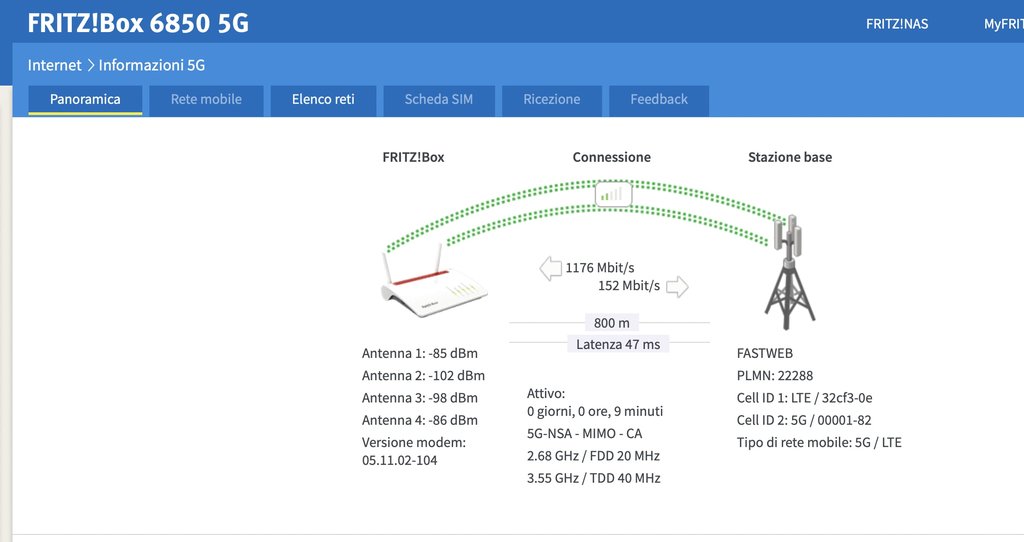Click the Versione modem label
1024x542 pixels.
pyautogui.click(x=414, y=442)
